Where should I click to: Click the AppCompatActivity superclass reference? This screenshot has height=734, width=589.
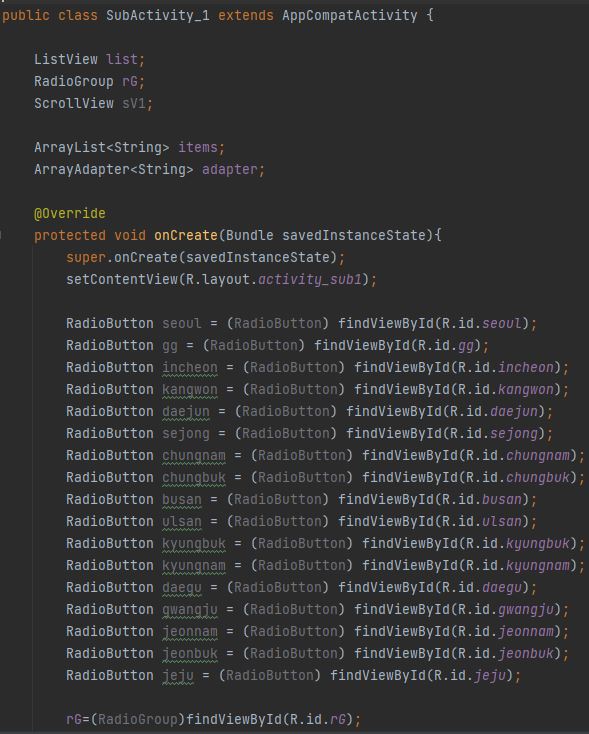[349, 15]
